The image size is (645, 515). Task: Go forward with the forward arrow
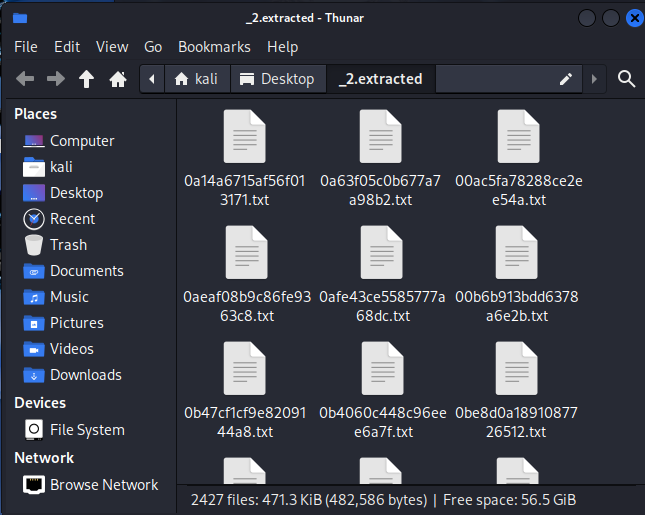coord(56,79)
